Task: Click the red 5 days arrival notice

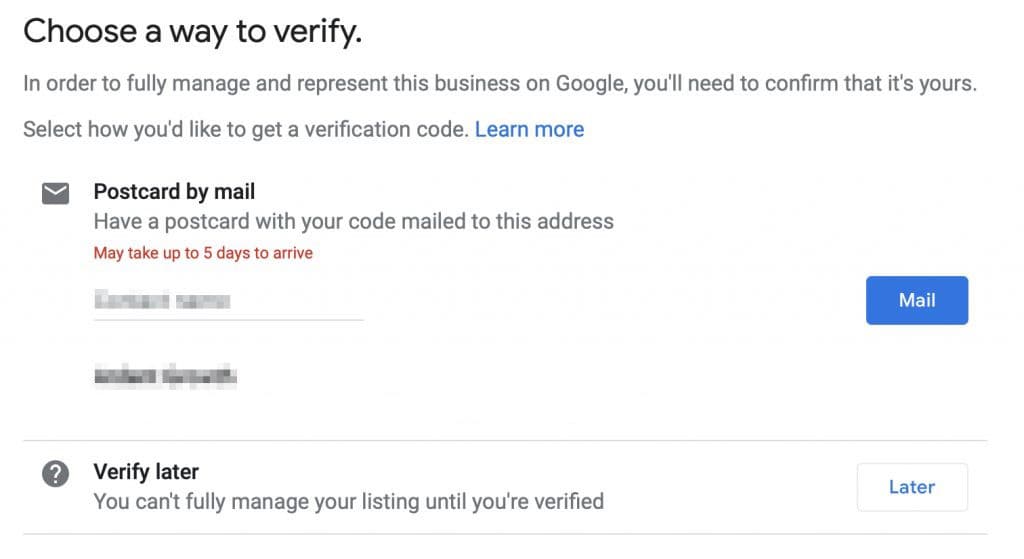Action: coord(203,253)
